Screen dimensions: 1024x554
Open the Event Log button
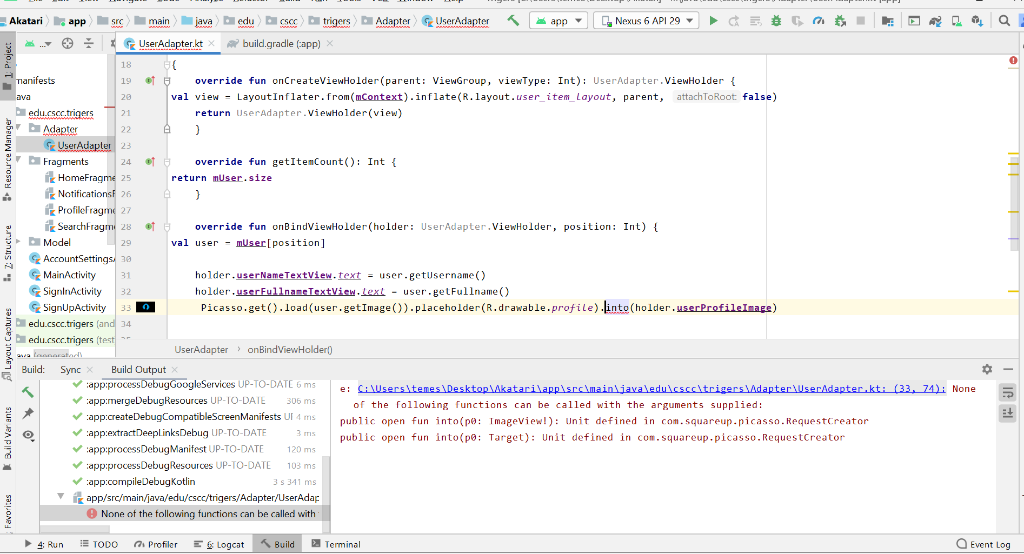[984, 544]
